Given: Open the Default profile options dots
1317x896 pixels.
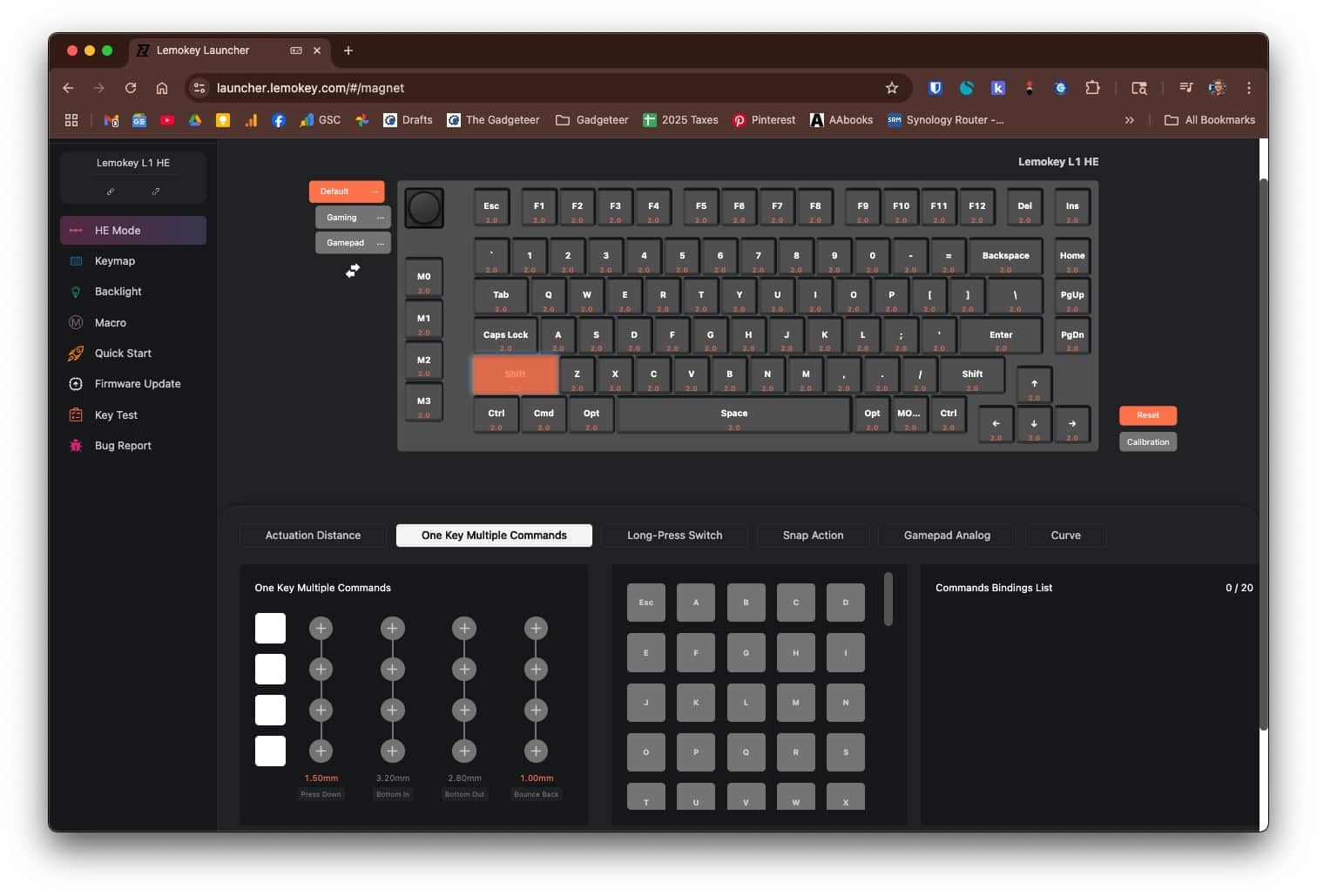Looking at the screenshot, I should click(375, 192).
